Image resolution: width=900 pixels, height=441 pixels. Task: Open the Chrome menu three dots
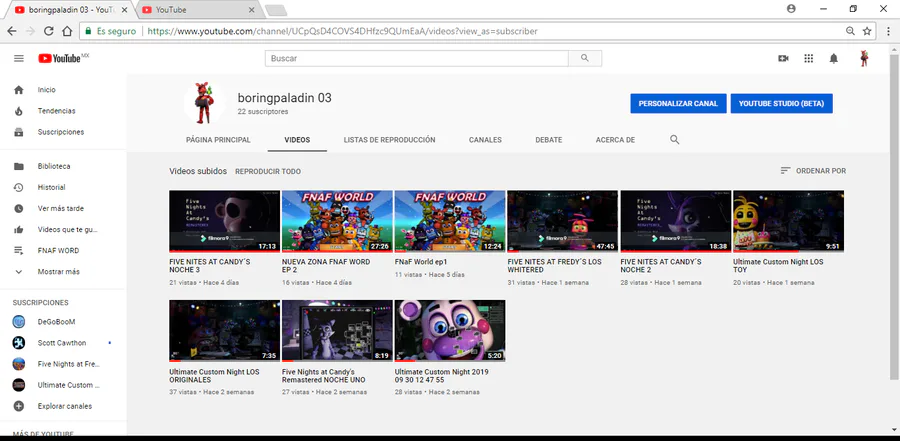coord(887,31)
